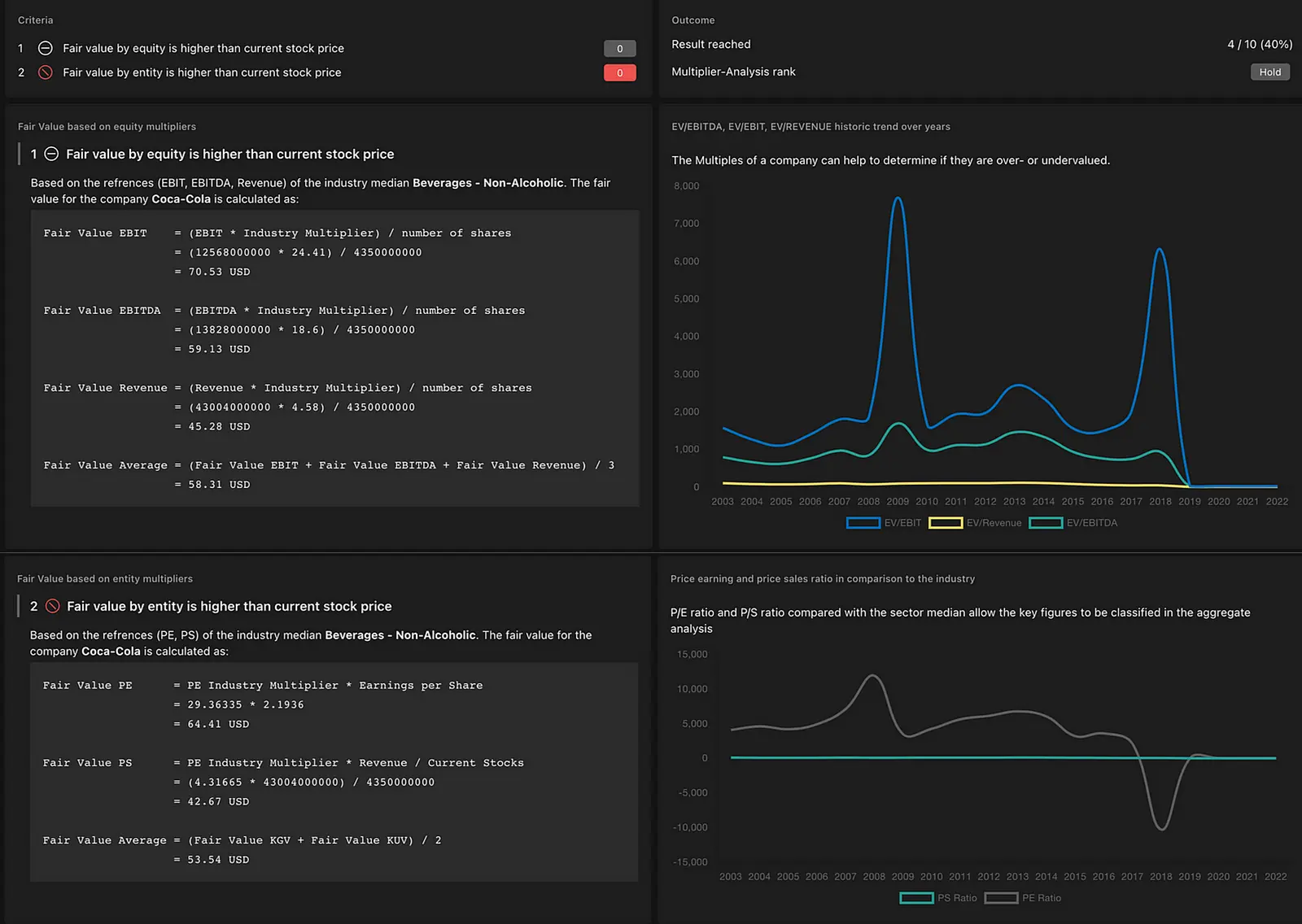Screen dimensions: 1302x924
Task: Click '70.53 USD' Fair Value EBIT result
Action: click(219, 272)
